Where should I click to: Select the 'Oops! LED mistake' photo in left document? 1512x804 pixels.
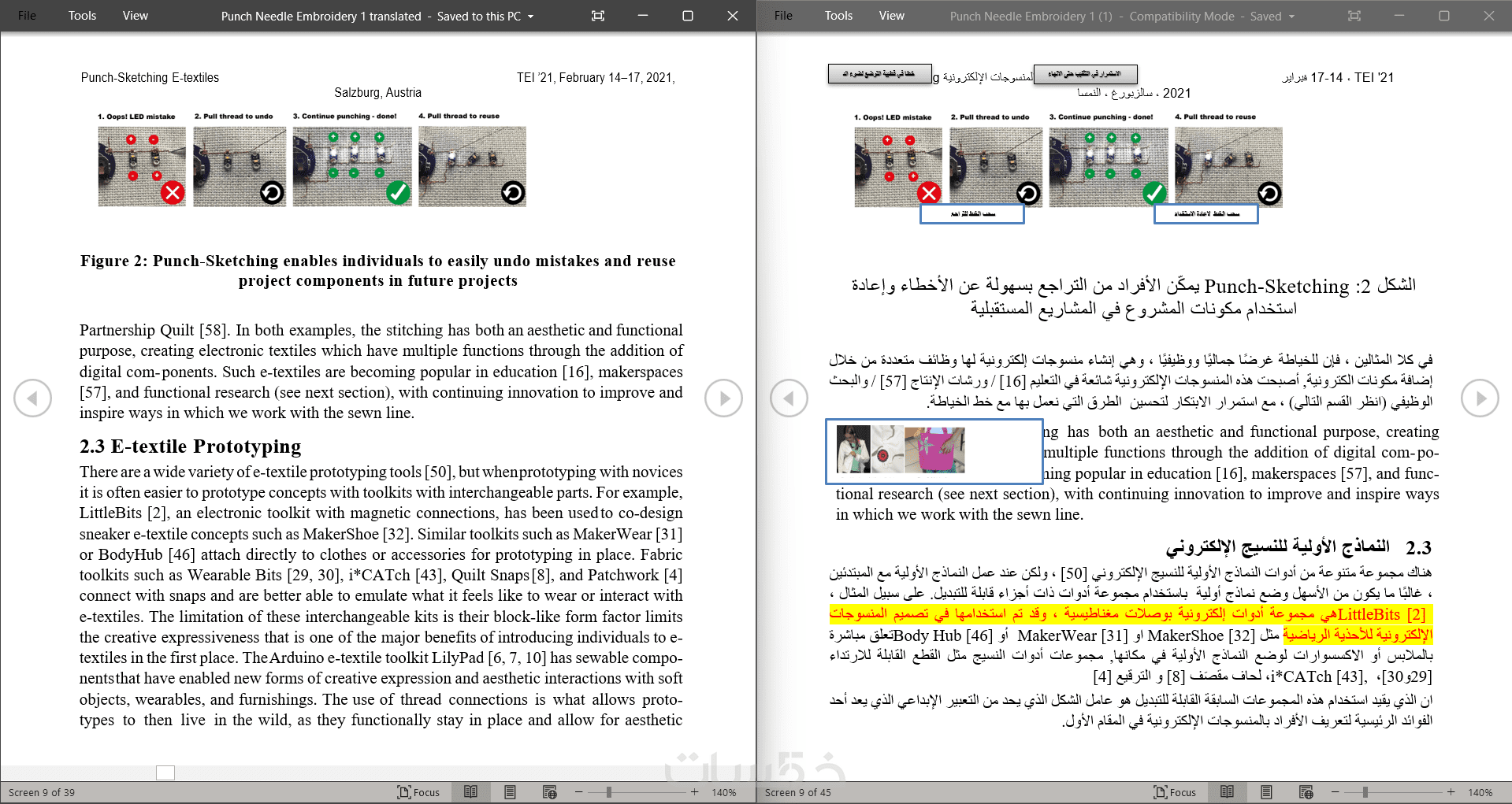pos(142,166)
